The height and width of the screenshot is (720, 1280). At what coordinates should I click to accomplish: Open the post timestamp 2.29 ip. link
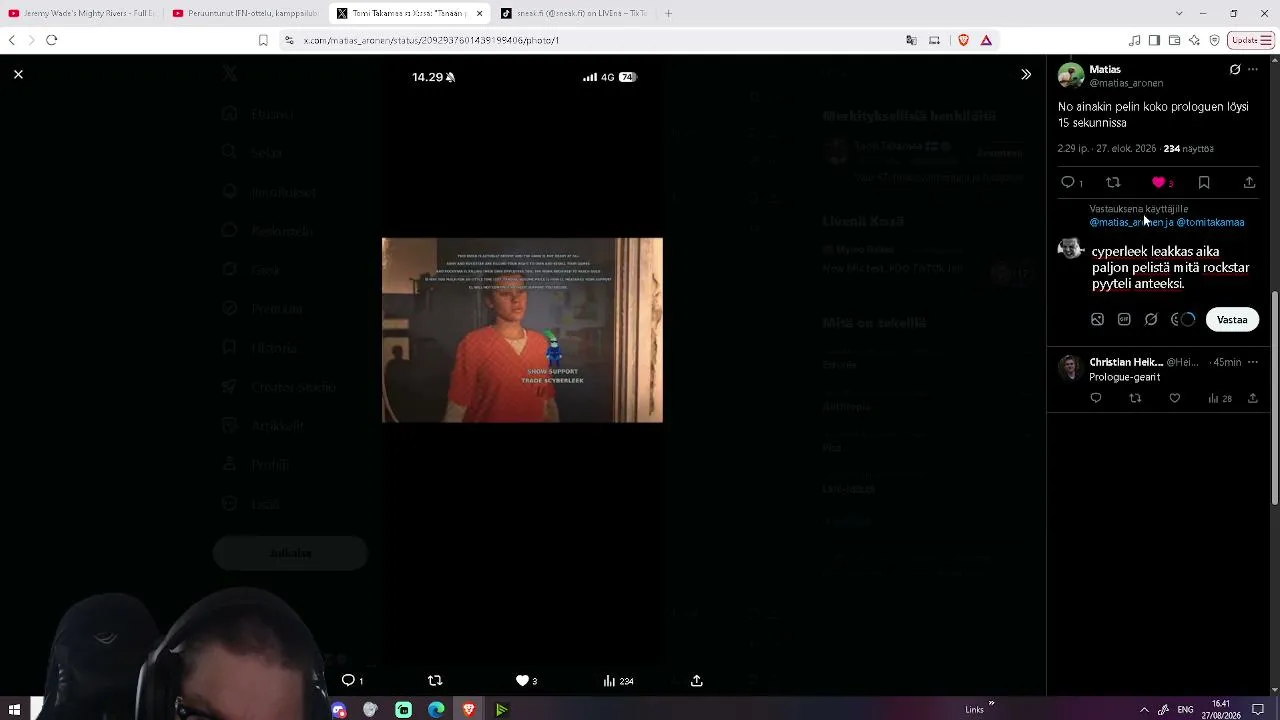pyautogui.click(x=1107, y=148)
